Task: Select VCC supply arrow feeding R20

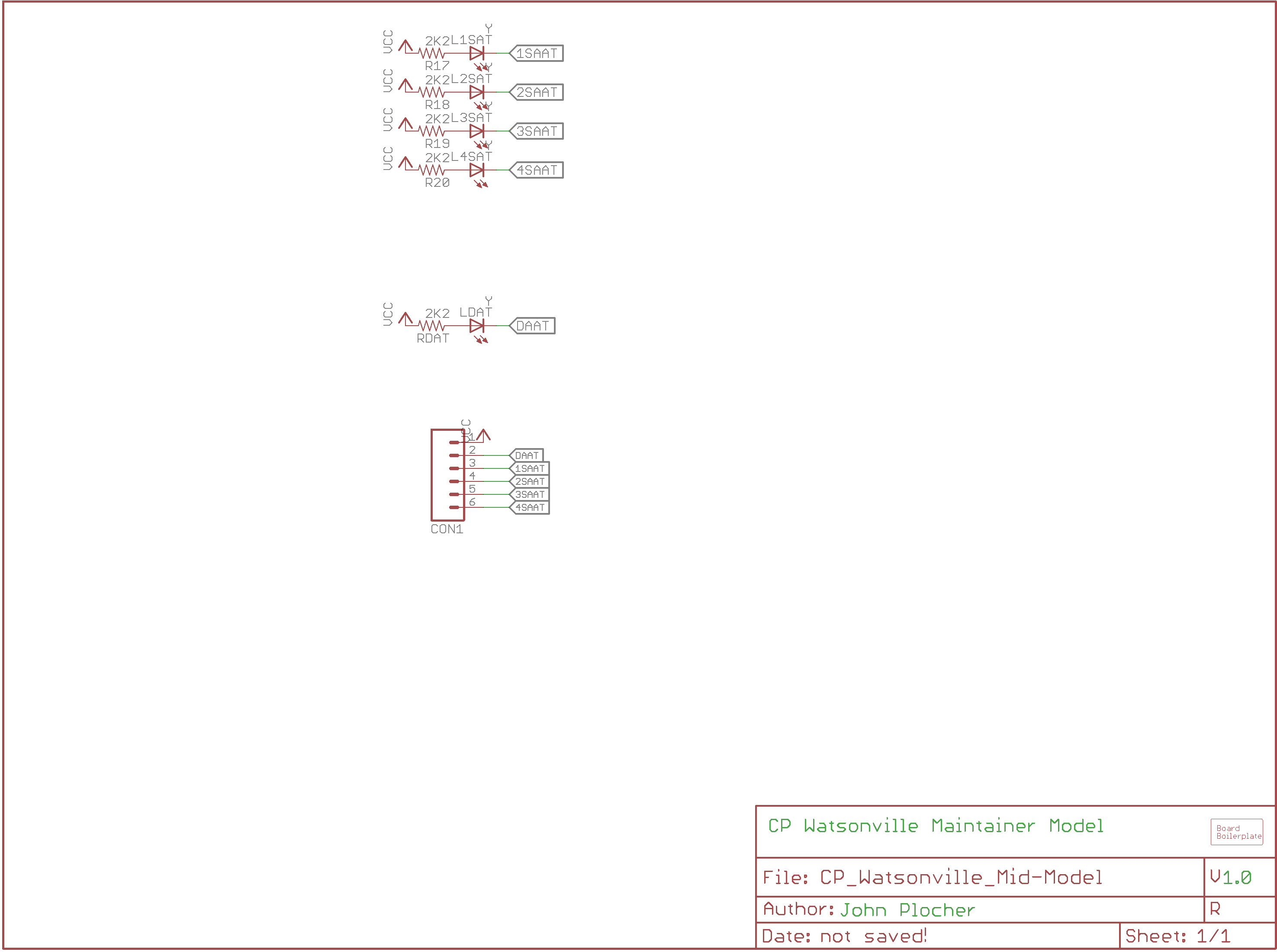Action: (406, 163)
